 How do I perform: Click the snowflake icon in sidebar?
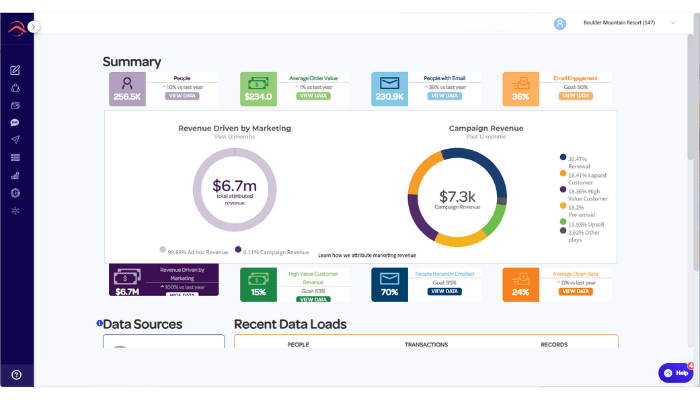click(x=15, y=210)
